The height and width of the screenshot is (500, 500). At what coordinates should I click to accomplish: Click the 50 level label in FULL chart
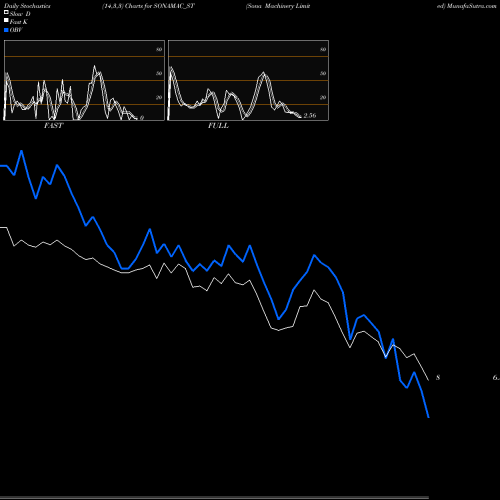tap(323, 73)
